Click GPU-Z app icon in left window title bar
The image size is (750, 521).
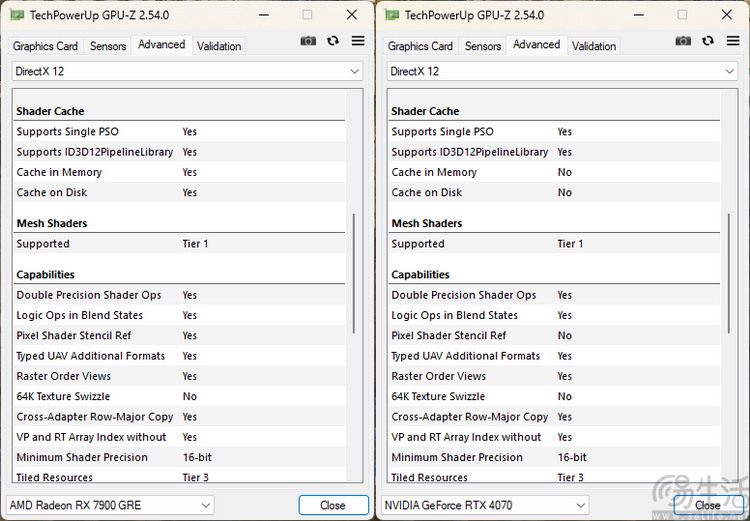point(17,15)
